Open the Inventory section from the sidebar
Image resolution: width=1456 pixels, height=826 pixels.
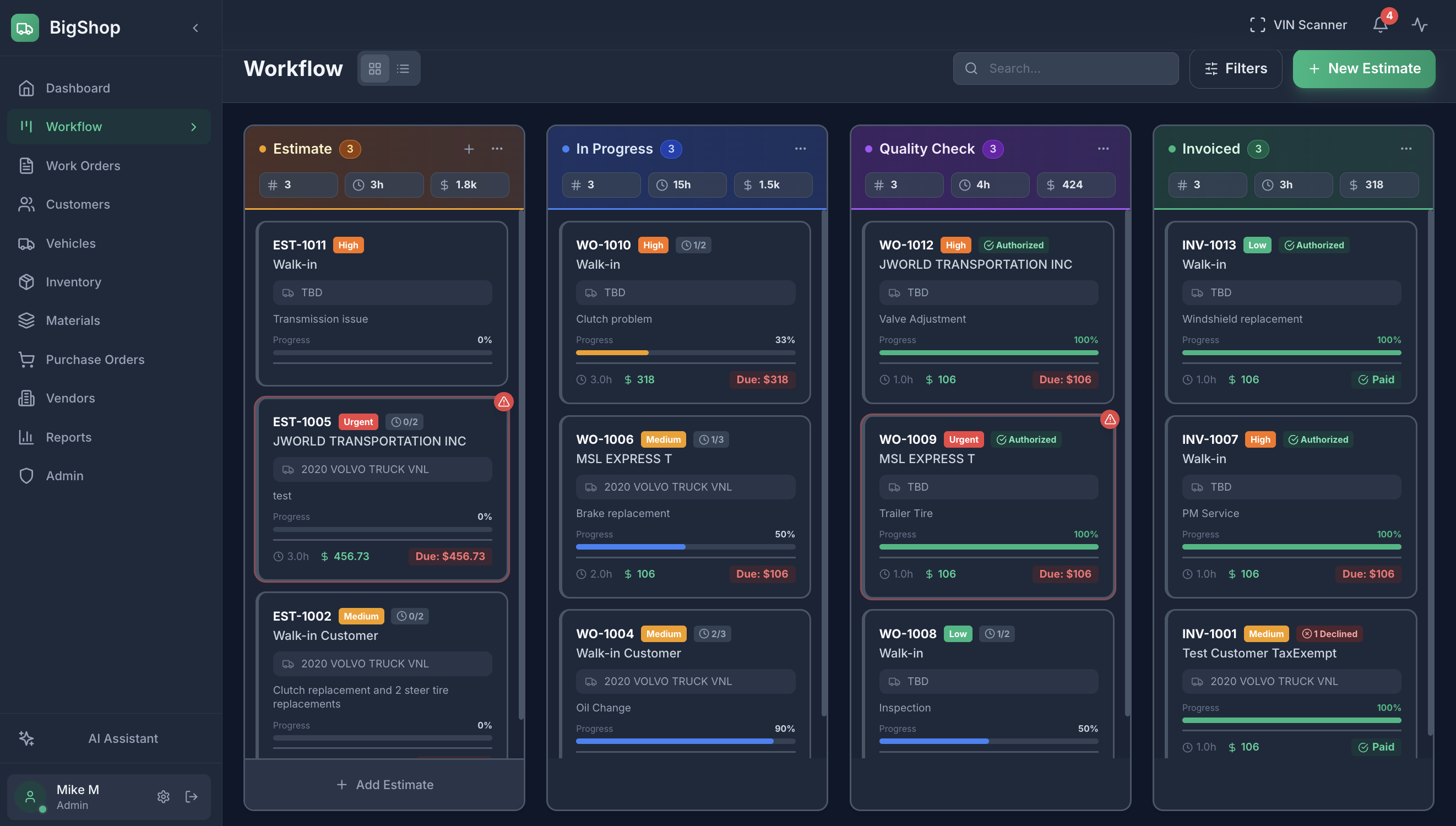pos(73,282)
